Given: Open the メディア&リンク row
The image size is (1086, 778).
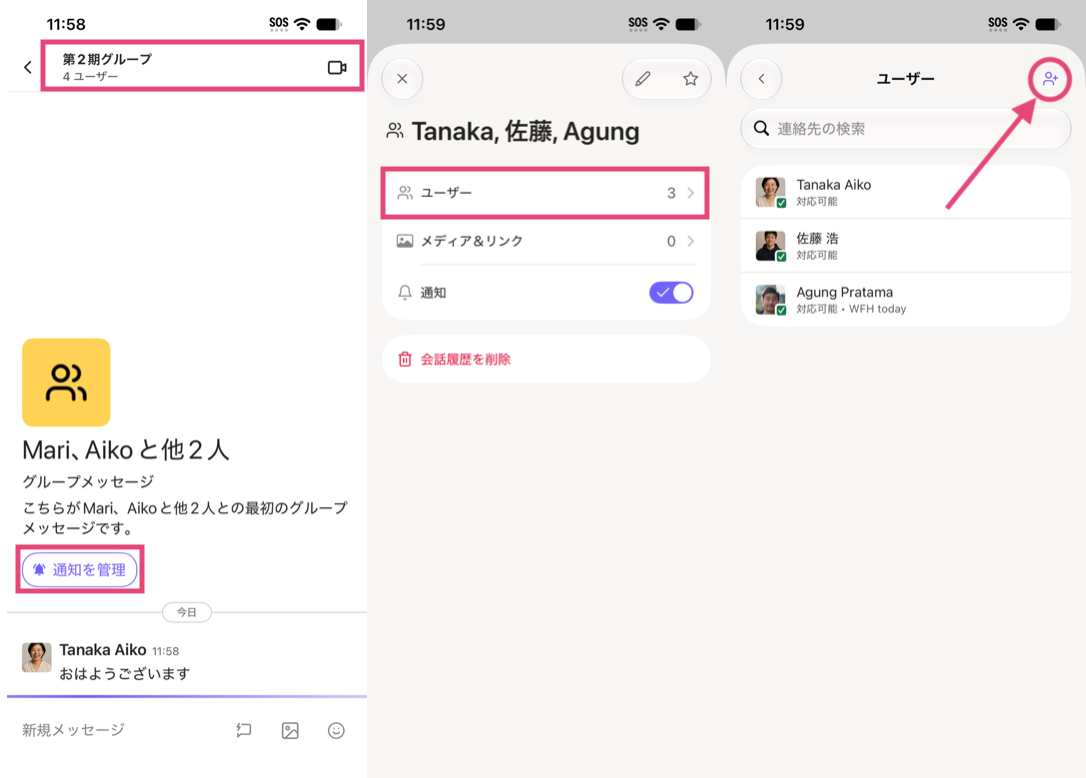Looking at the screenshot, I should 545,241.
